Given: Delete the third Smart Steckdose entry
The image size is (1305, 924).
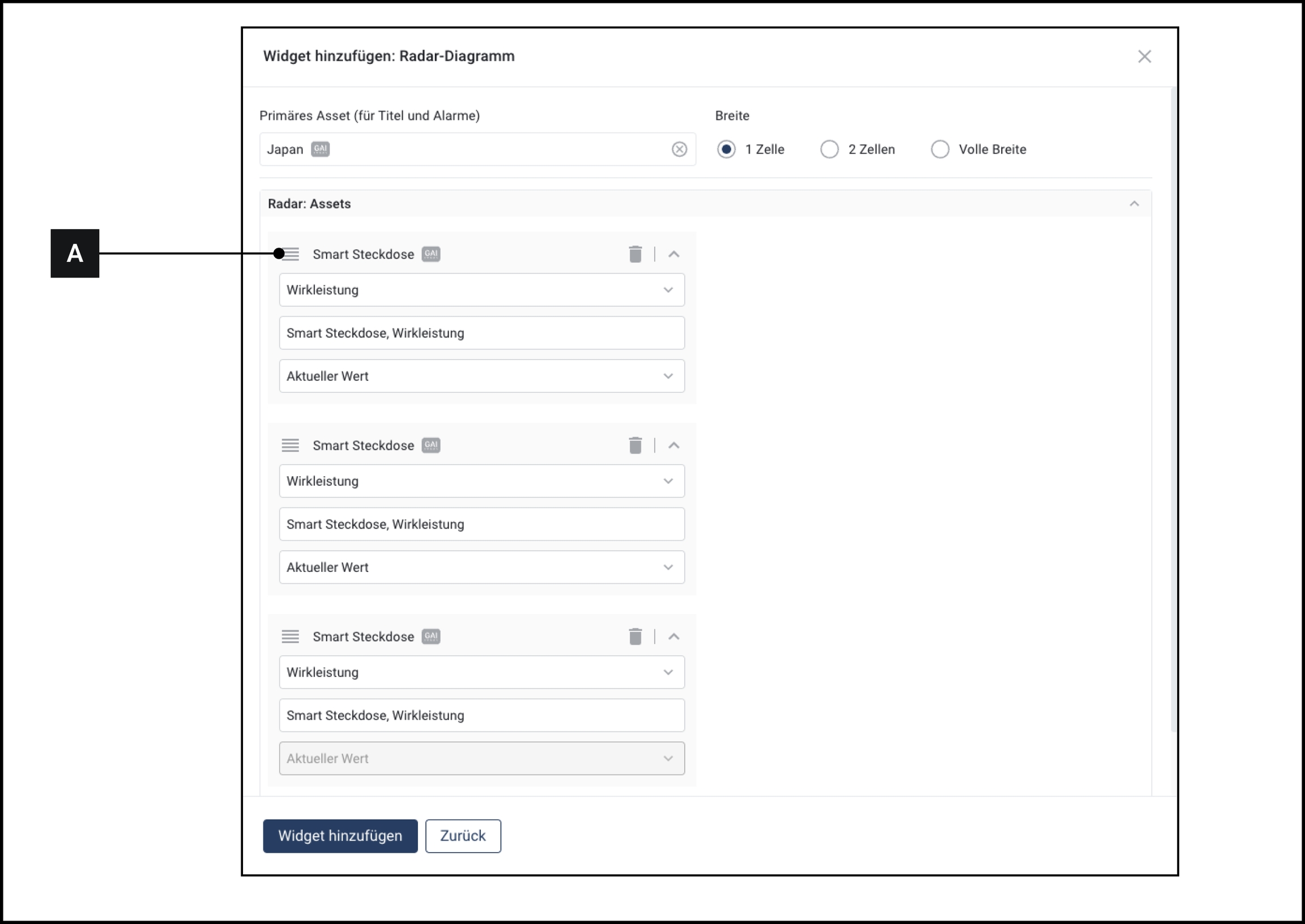Looking at the screenshot, I should (635, 637).
